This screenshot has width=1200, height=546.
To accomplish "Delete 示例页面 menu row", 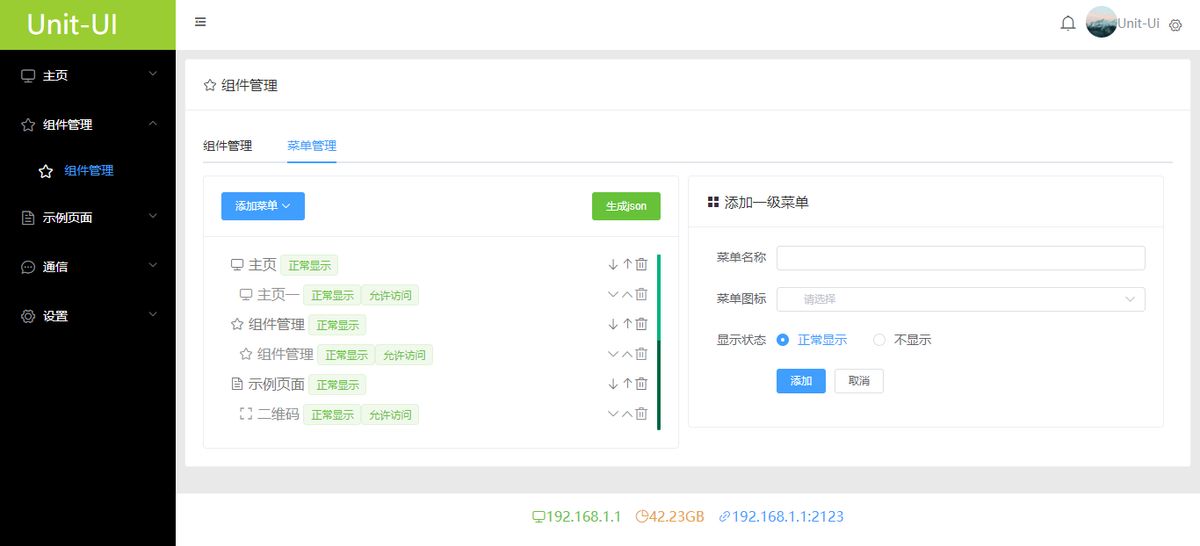I will coord(642,384).
